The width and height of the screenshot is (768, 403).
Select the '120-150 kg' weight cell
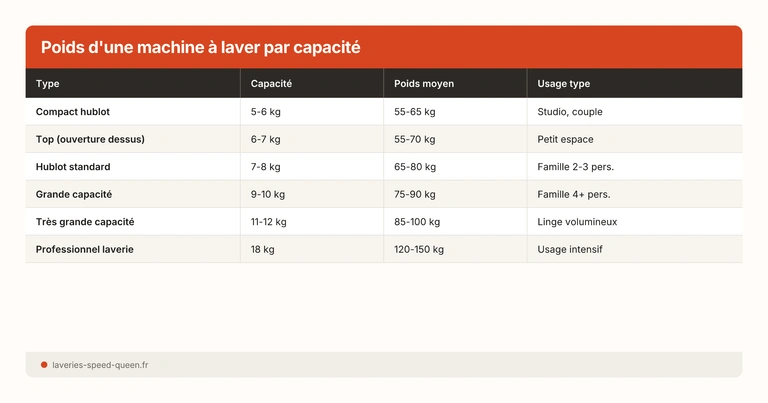[x=419, y=249]
